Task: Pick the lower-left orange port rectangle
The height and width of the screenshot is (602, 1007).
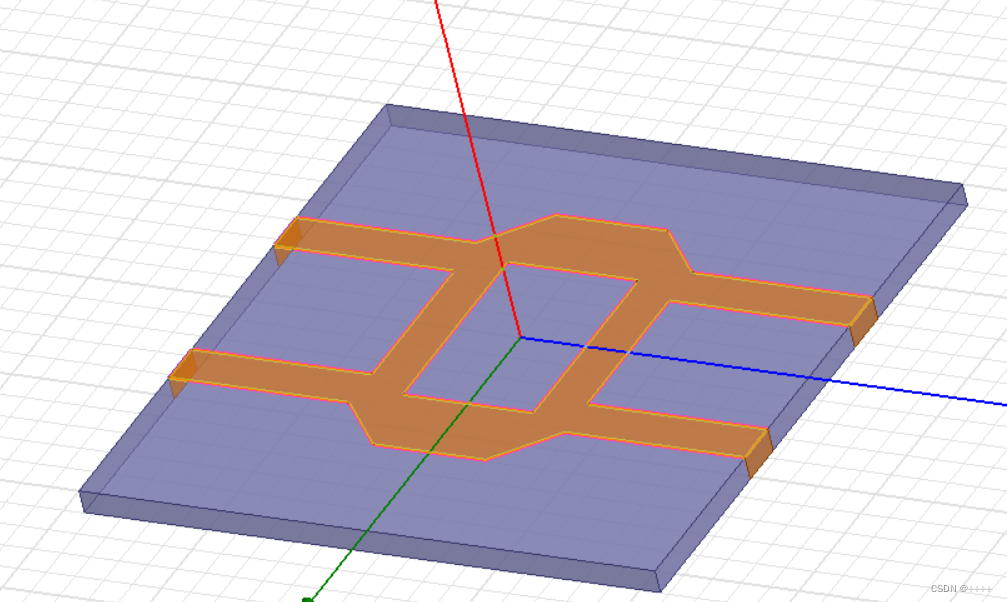Action: (183, 374)
